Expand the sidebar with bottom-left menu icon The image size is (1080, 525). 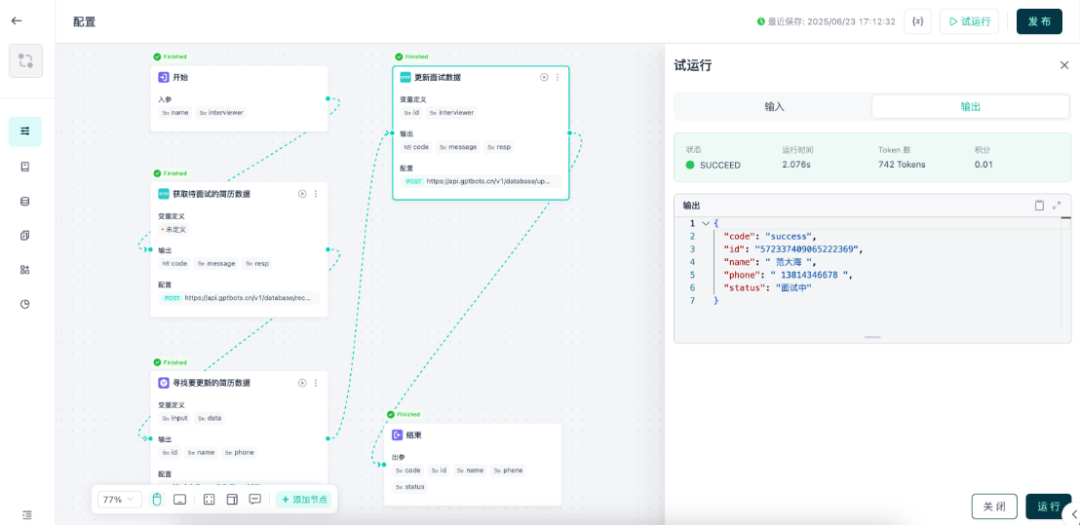(26, 514)
